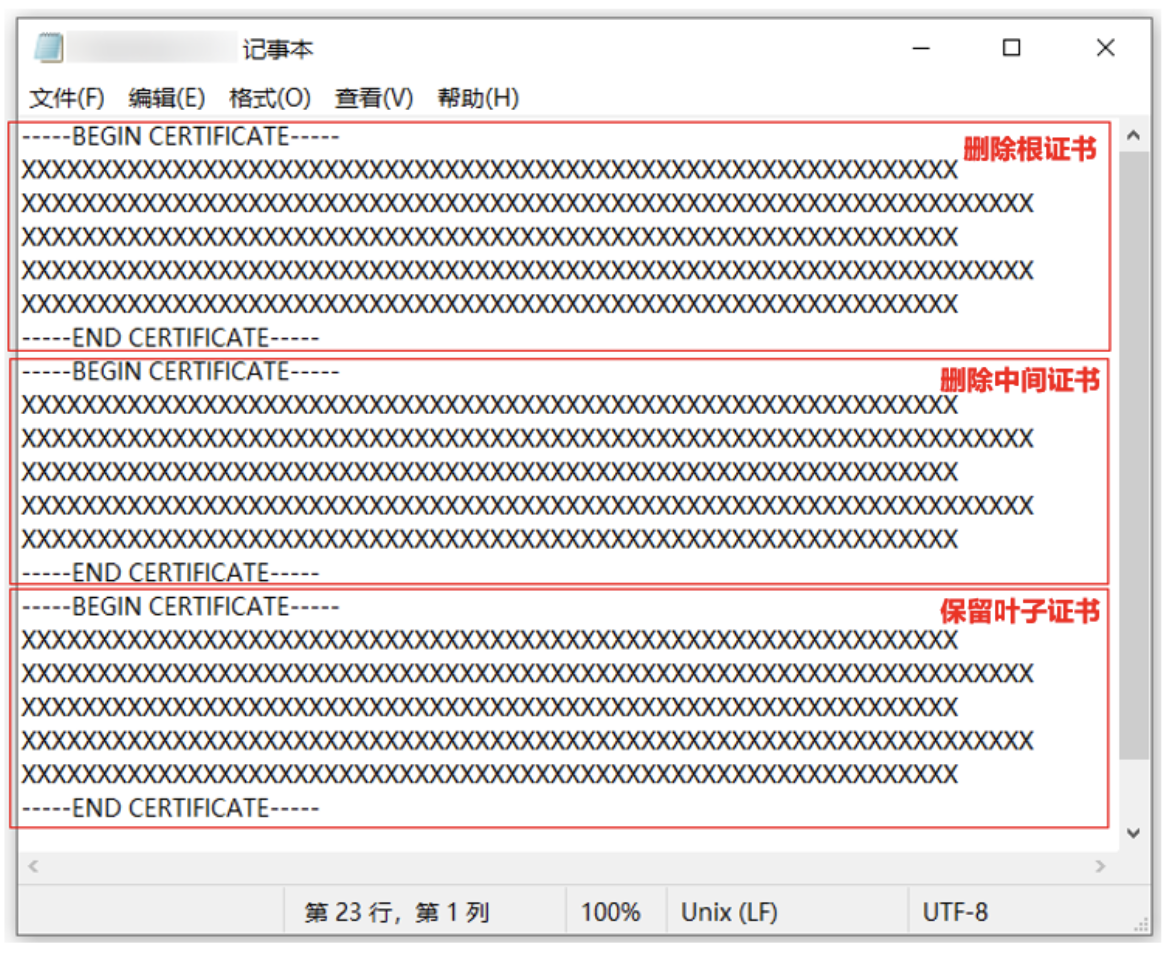
Task: Click the 100% zoom level indicator
Action: click(x=613, y=912)
